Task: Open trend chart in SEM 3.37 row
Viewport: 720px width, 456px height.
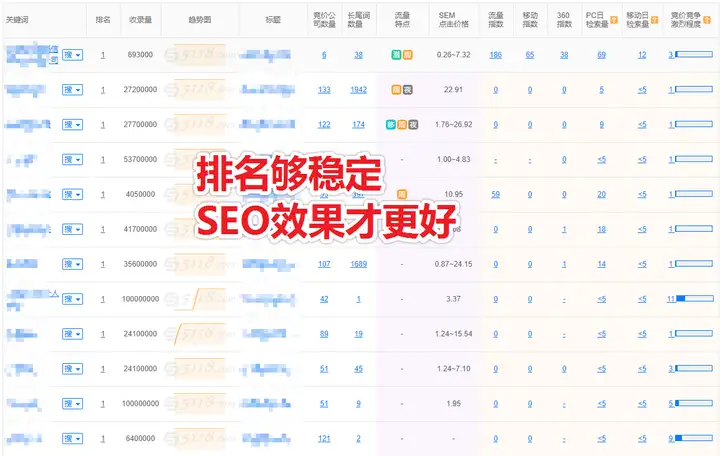Action: coord(200,299)
